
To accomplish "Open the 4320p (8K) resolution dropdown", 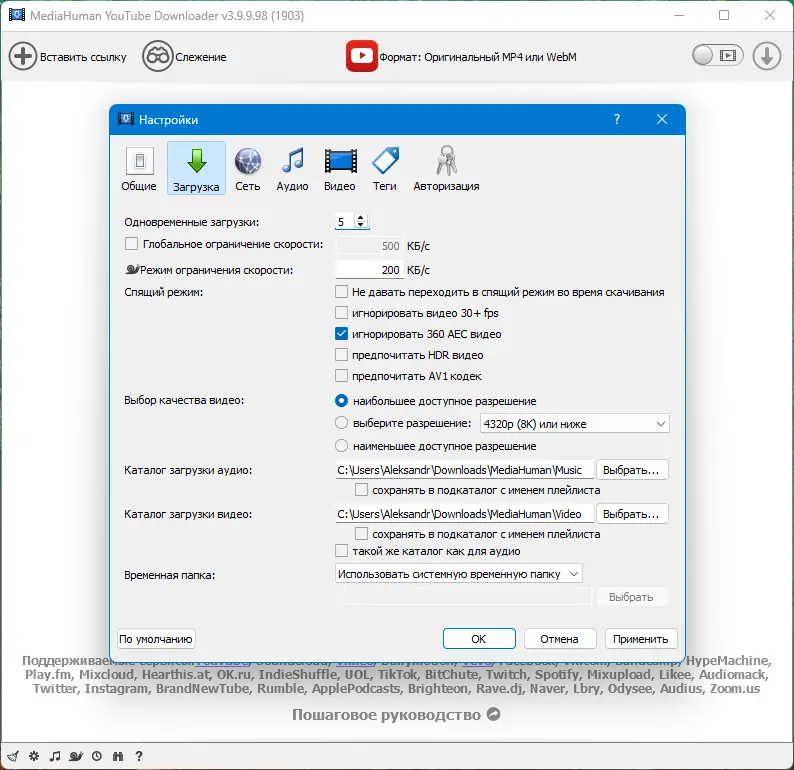I will (x=574, y=424).
